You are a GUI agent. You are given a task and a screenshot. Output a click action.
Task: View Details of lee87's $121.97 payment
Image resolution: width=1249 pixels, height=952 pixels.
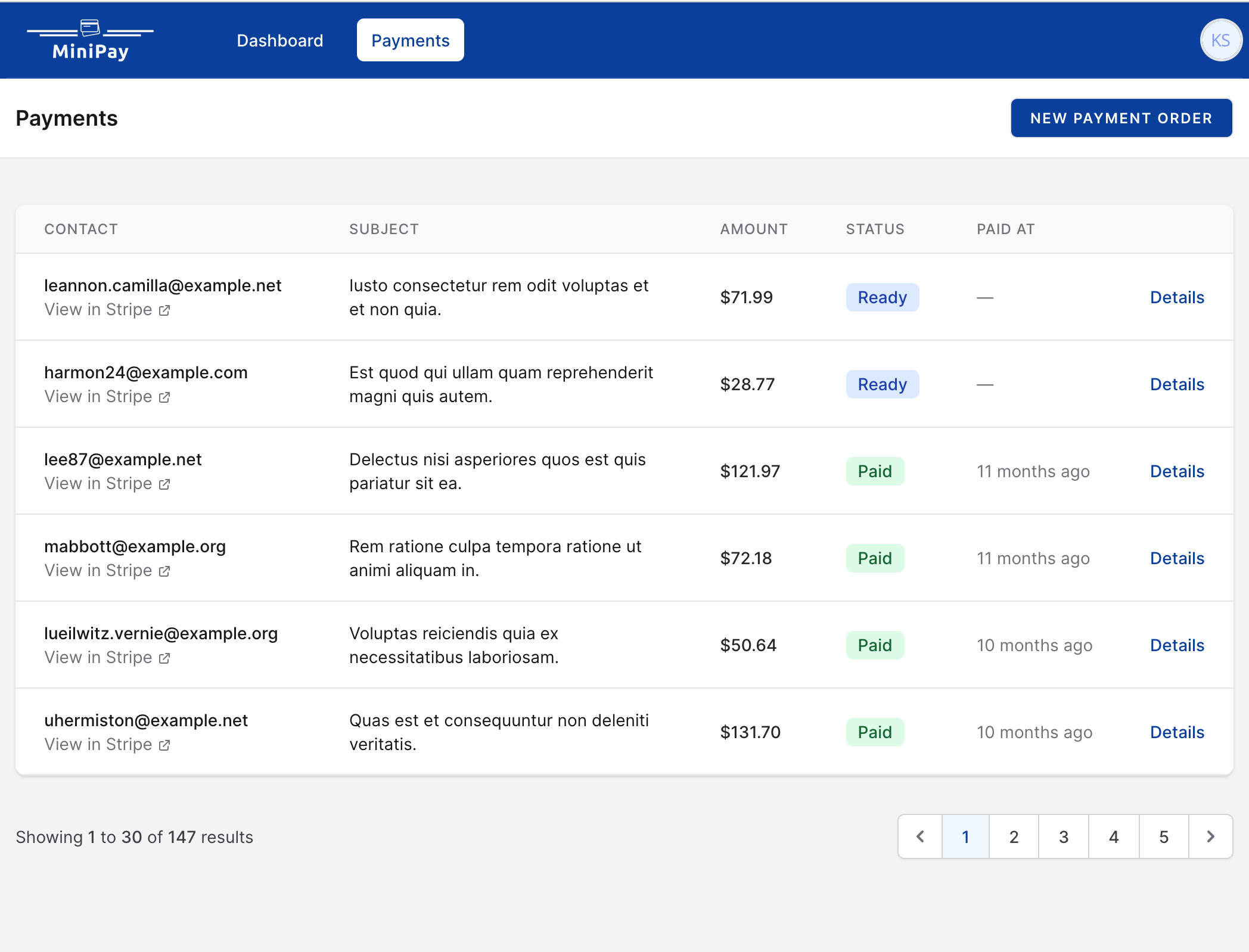1177,471
